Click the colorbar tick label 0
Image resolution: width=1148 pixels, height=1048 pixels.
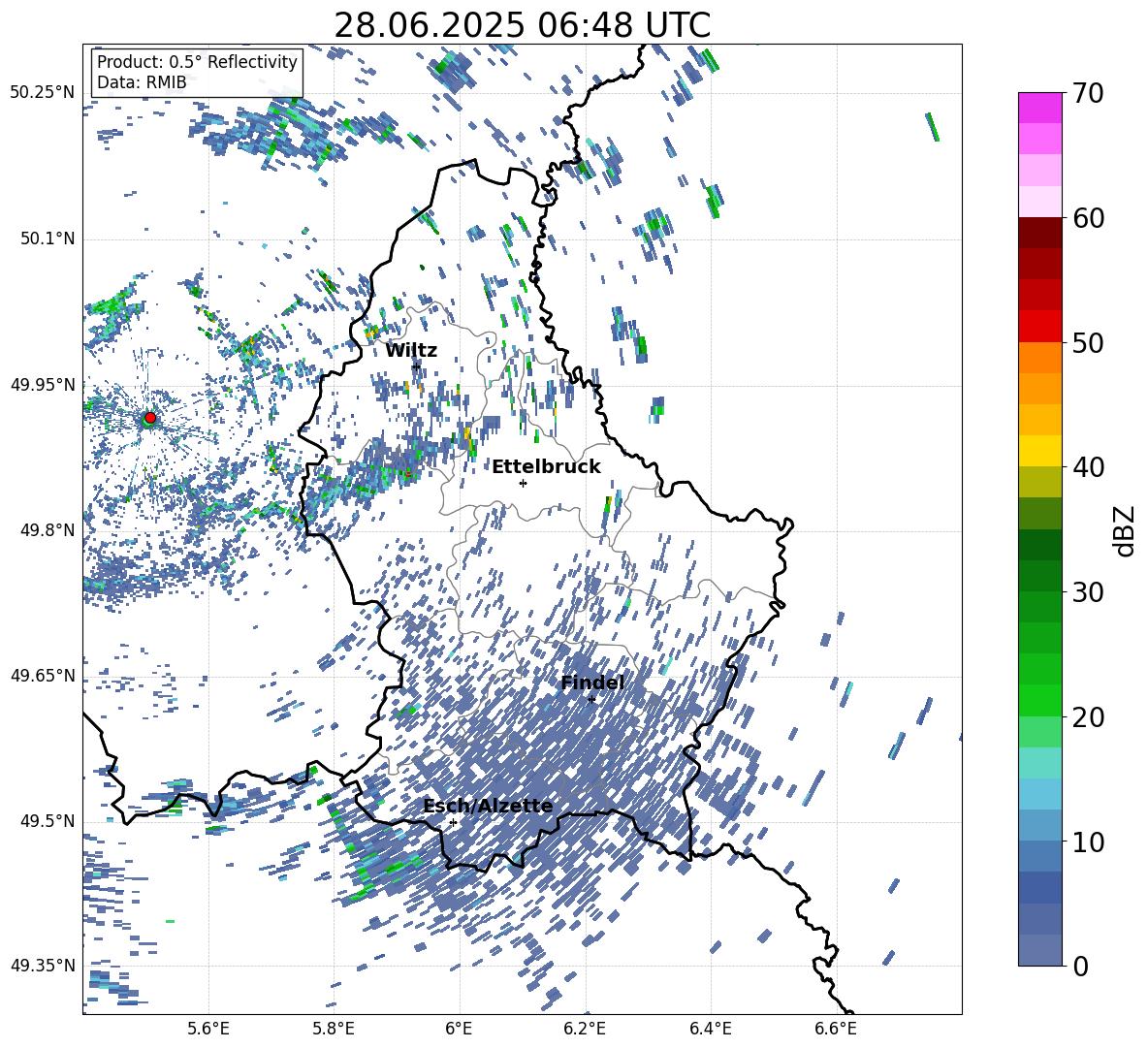(x=1080, y=967)
